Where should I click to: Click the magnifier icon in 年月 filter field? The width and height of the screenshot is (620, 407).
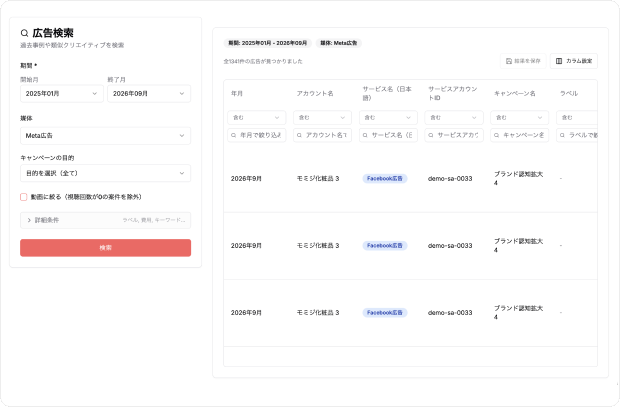pos(234,135)
